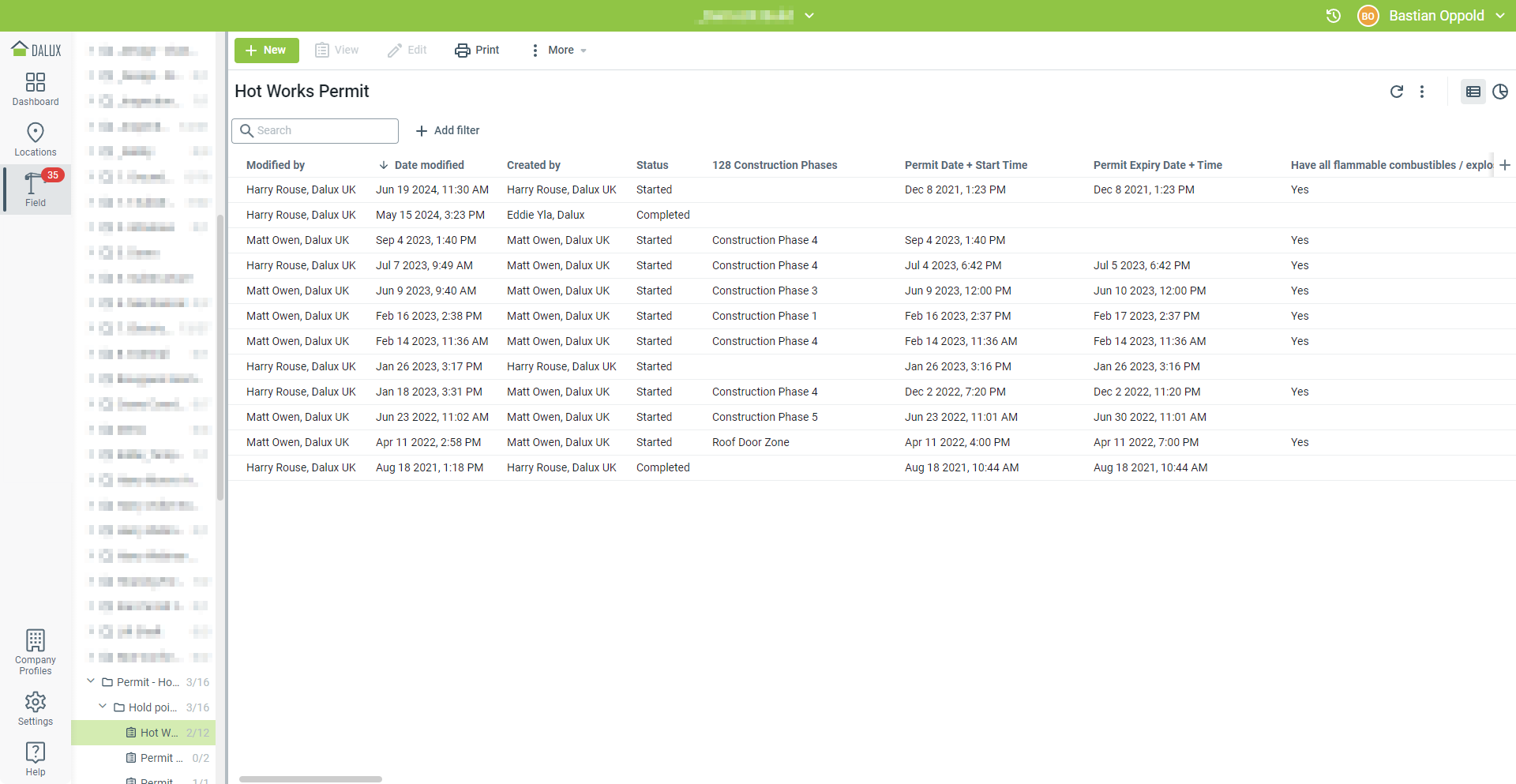Open the Dashboard from sidebar
Image resolution: width=1516 pixels, height=784 pixels.
[36, 88]
